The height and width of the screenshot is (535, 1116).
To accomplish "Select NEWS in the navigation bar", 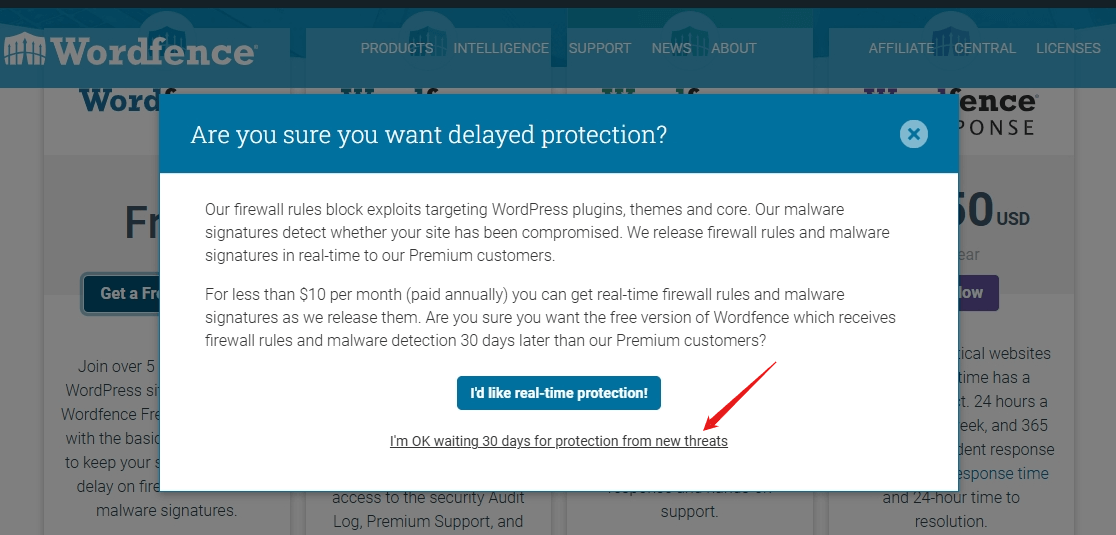I will click(671, 48).
